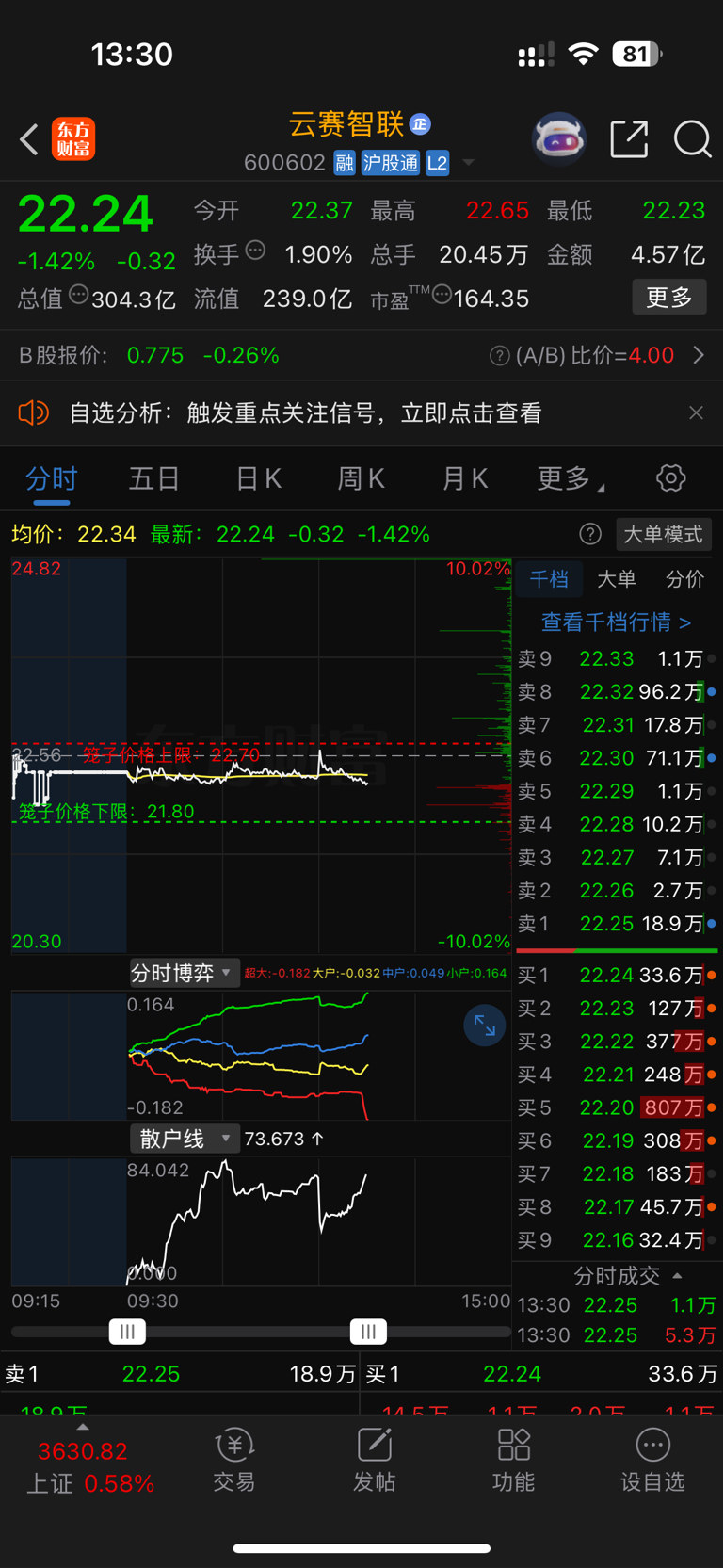Select the 买1 22.24 order row
The width and height of the screenshot is (724, 1568).
point(617,976)
